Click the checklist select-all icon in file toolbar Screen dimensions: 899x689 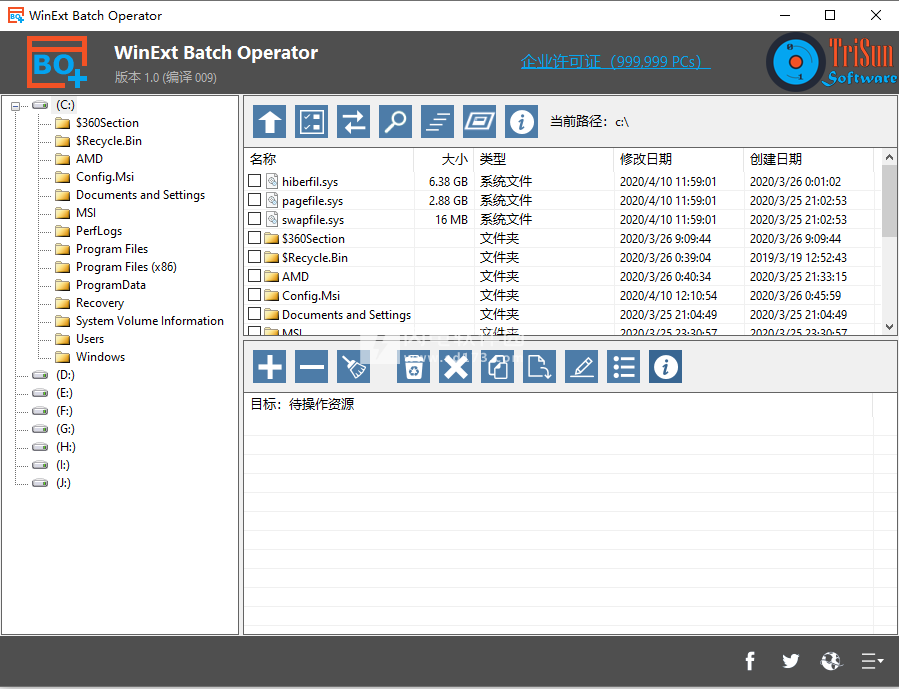coord(311,122)
